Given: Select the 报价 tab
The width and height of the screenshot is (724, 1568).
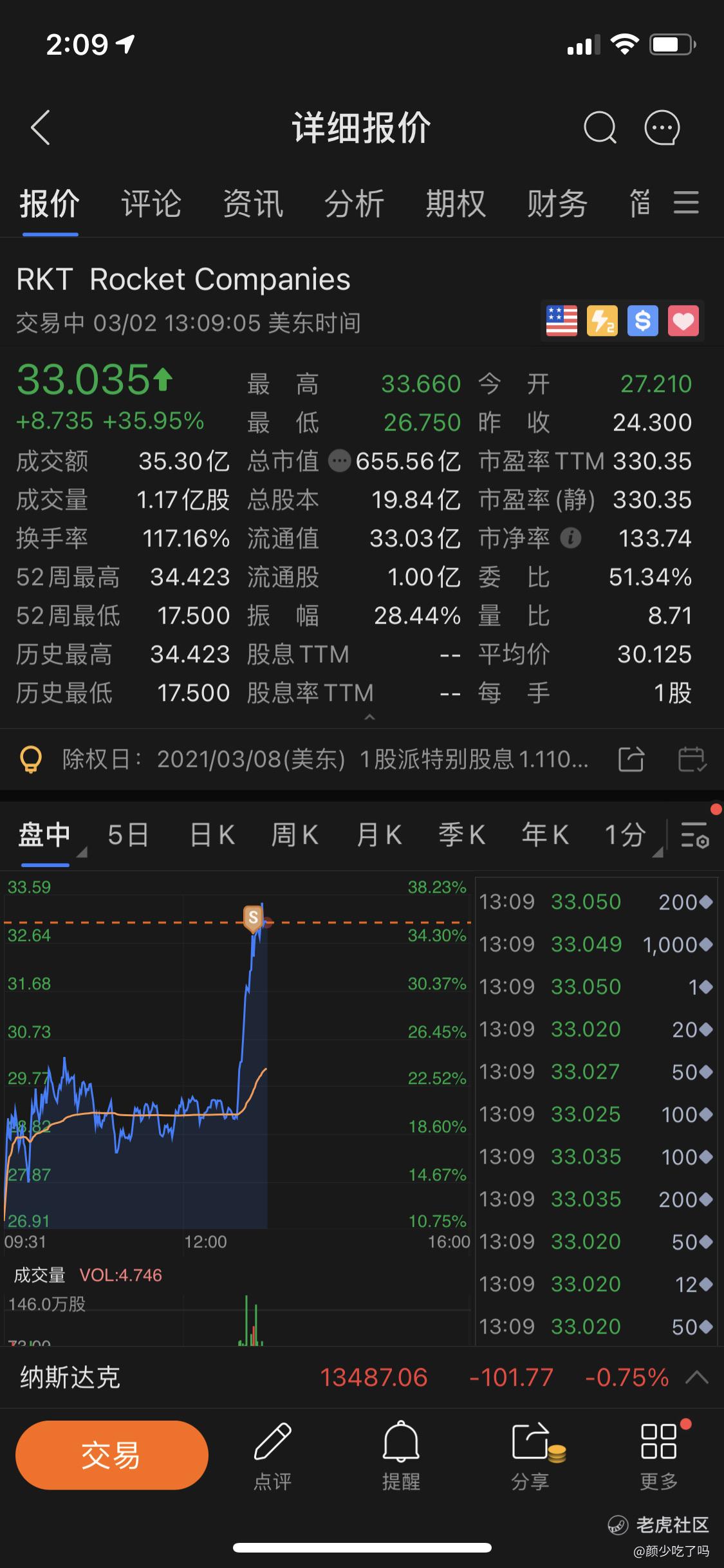Looking at the screenshot, I should tap(50, 204).
